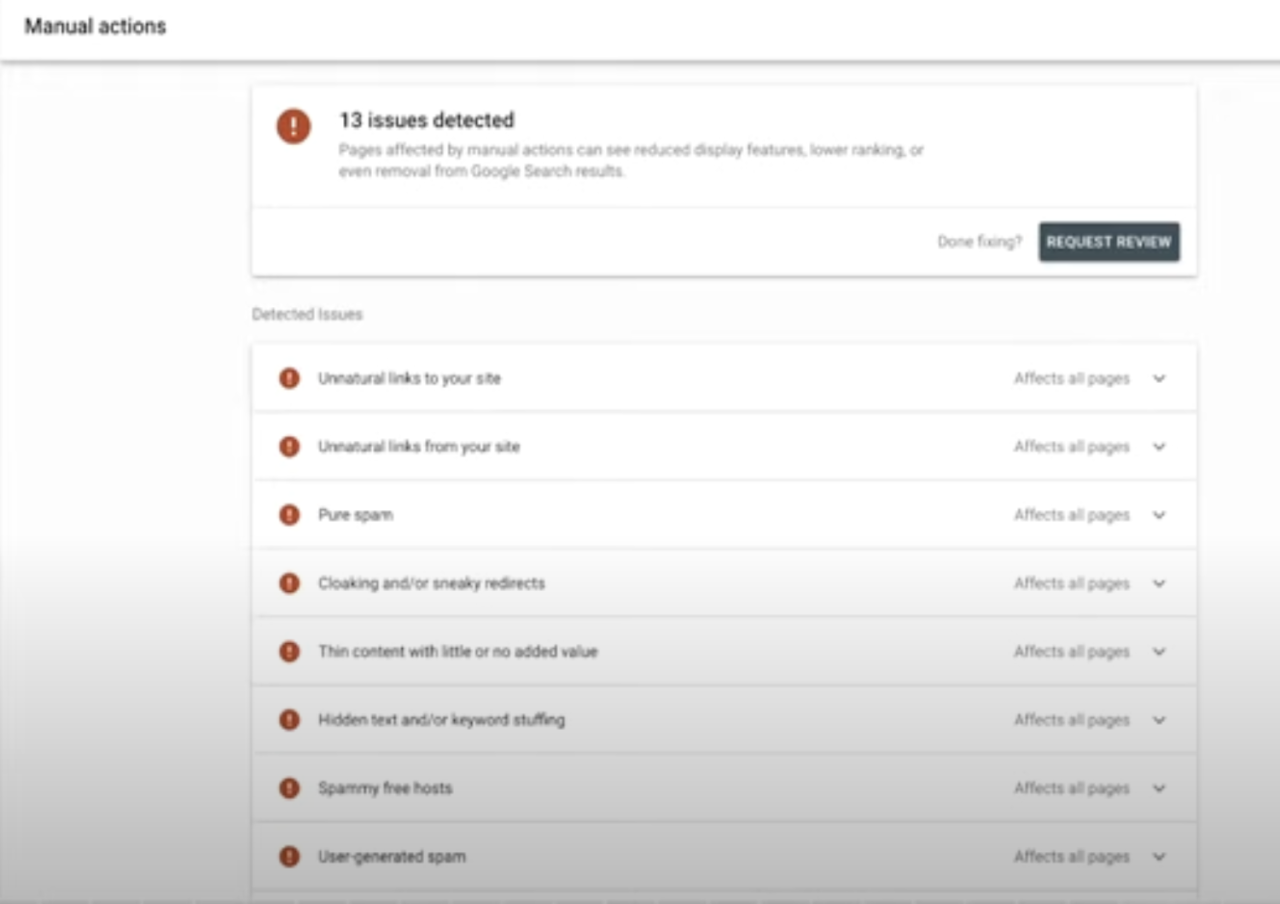Click the warning icon next to Thin content issue

click(x=290, y=651)
